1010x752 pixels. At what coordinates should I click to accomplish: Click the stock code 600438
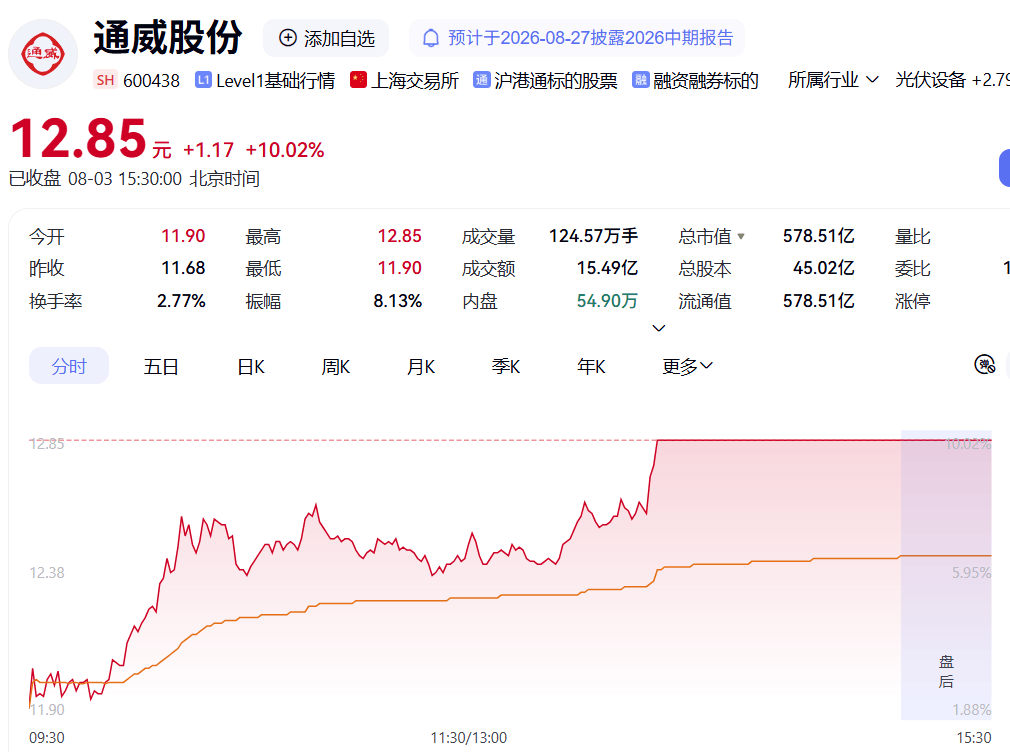(151, 81)
